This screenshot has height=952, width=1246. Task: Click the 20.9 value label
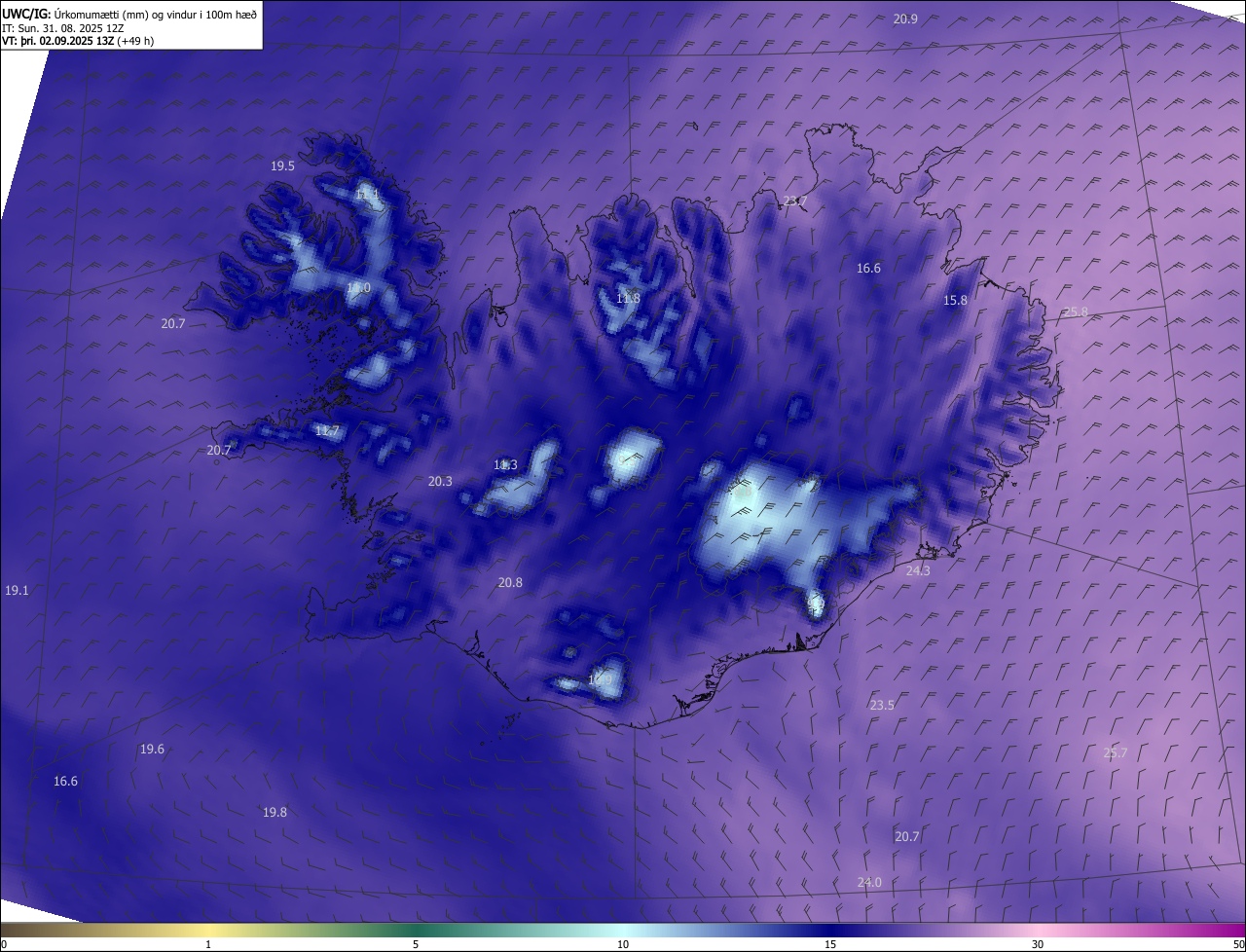[x=905, y=18]
